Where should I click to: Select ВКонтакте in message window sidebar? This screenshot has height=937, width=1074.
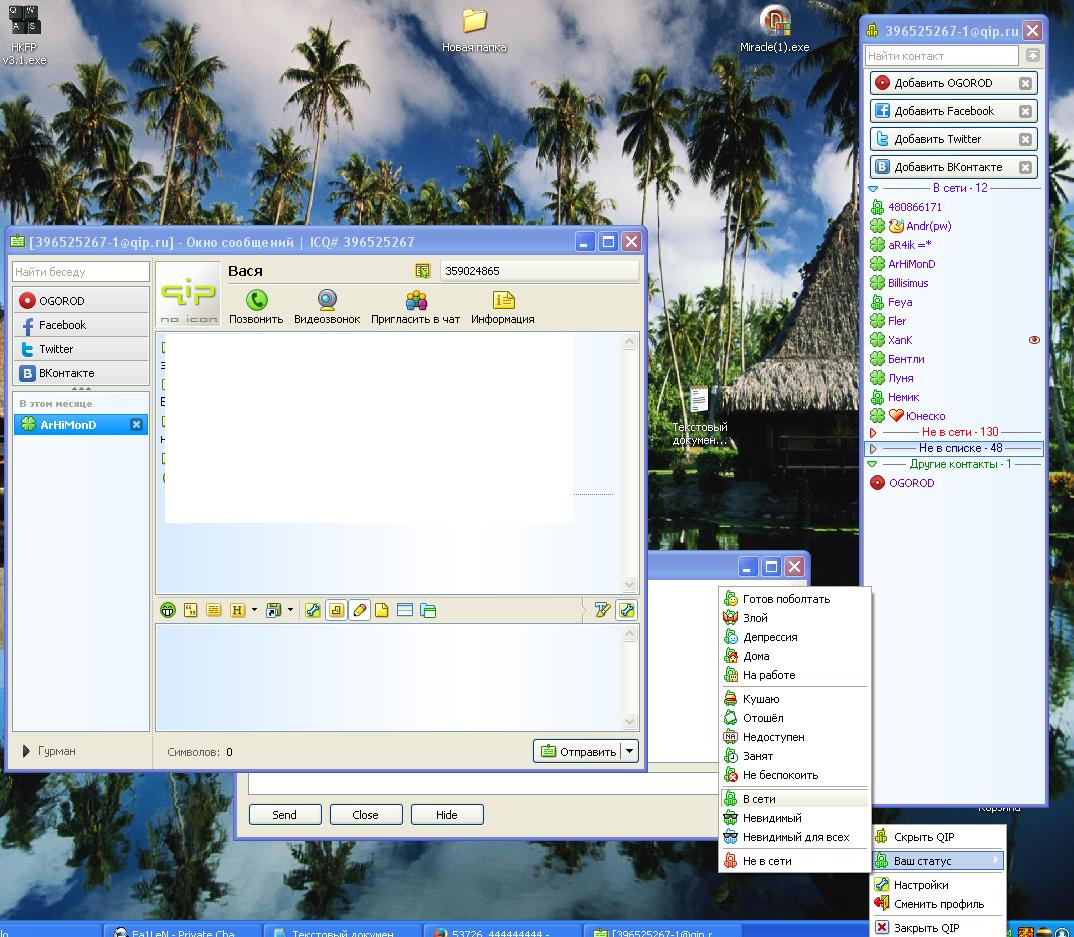[81, 373]
